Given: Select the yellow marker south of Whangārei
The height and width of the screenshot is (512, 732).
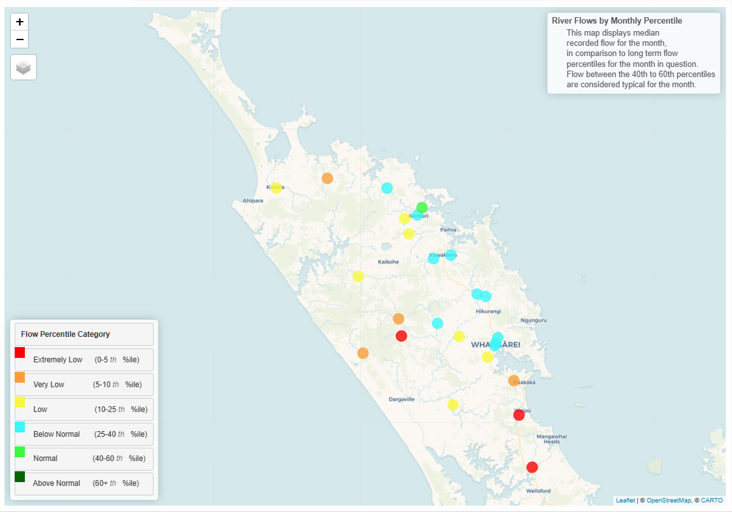Looking at the screenshot, I should [x=487, y=357].
